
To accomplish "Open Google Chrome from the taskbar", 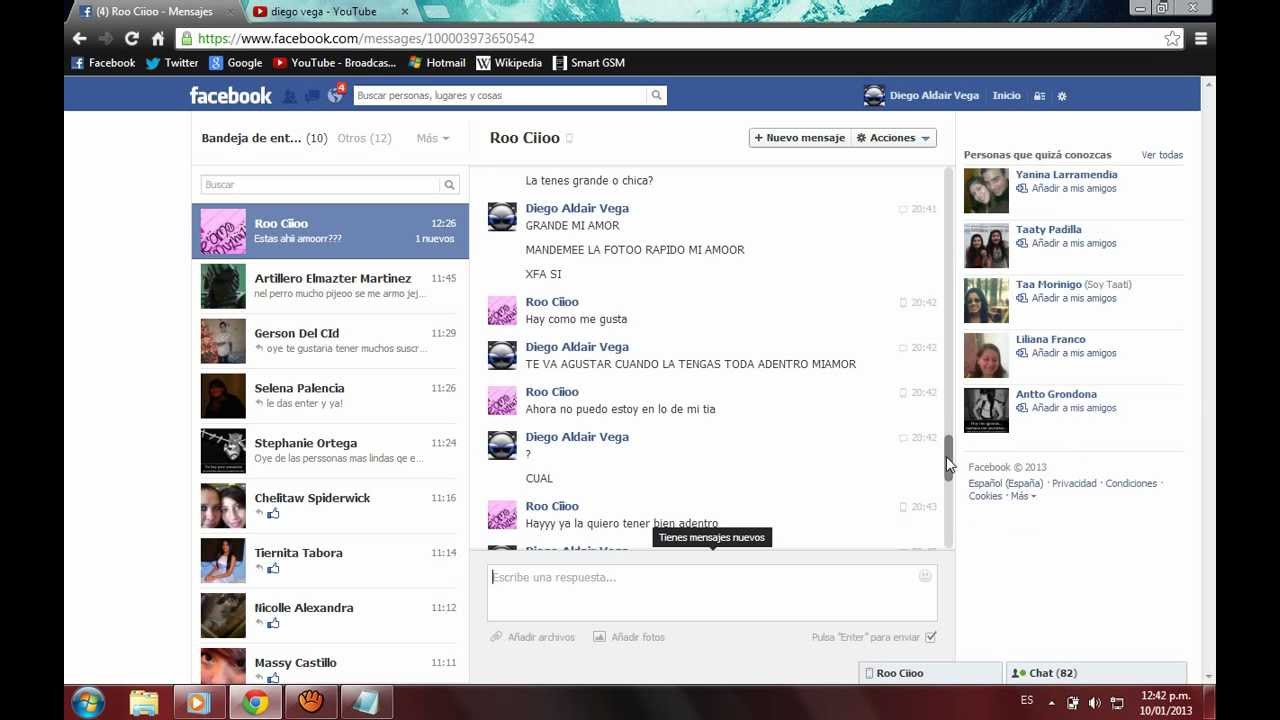I will click(255, 702).
